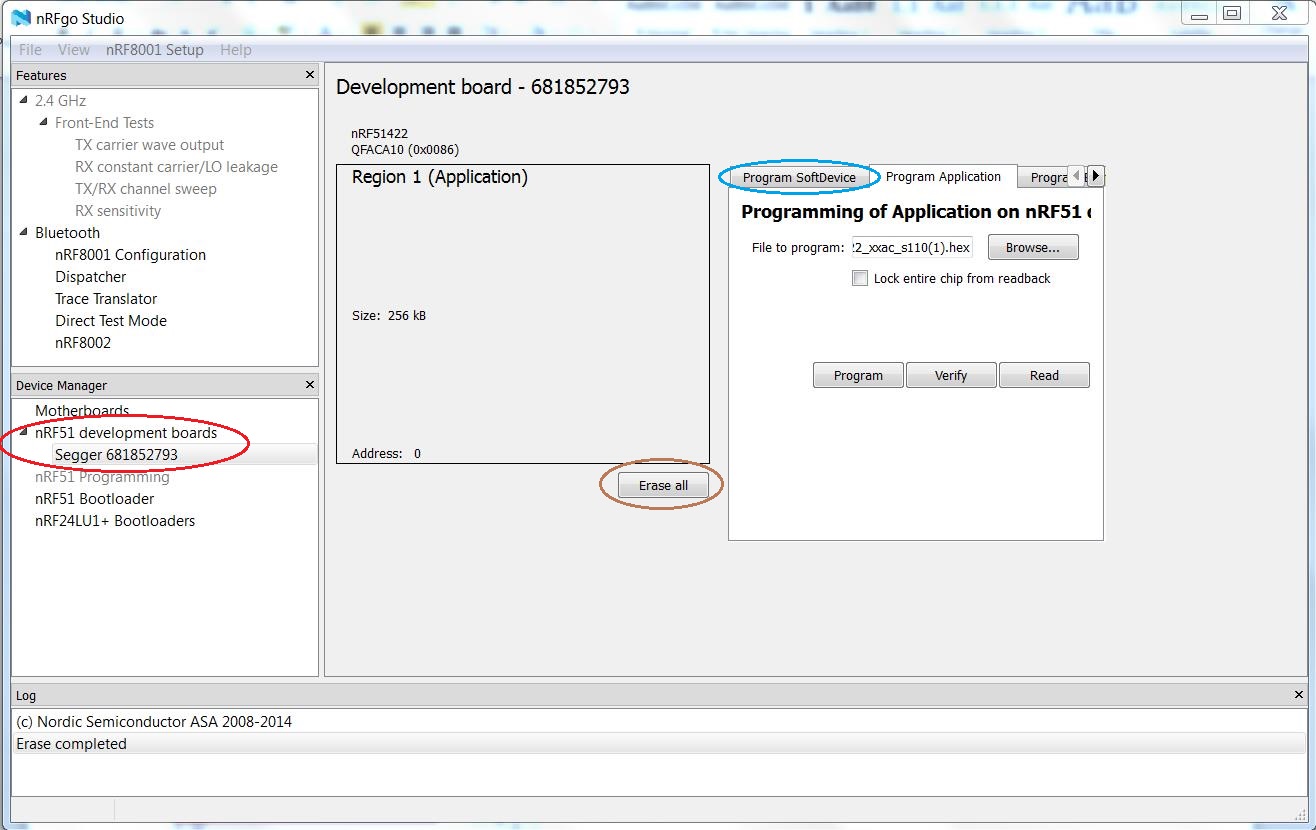
Task: Click the Bluetooth label
Action: [68, 233]
